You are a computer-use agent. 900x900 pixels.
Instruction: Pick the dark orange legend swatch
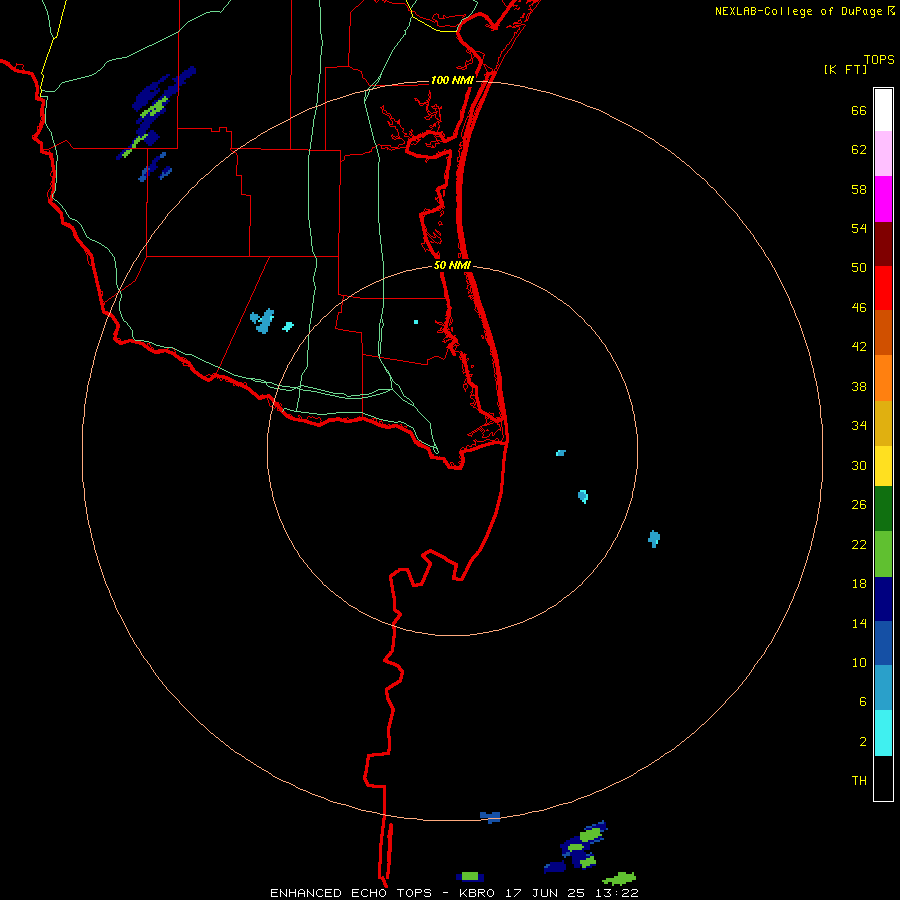pos(883,332)
